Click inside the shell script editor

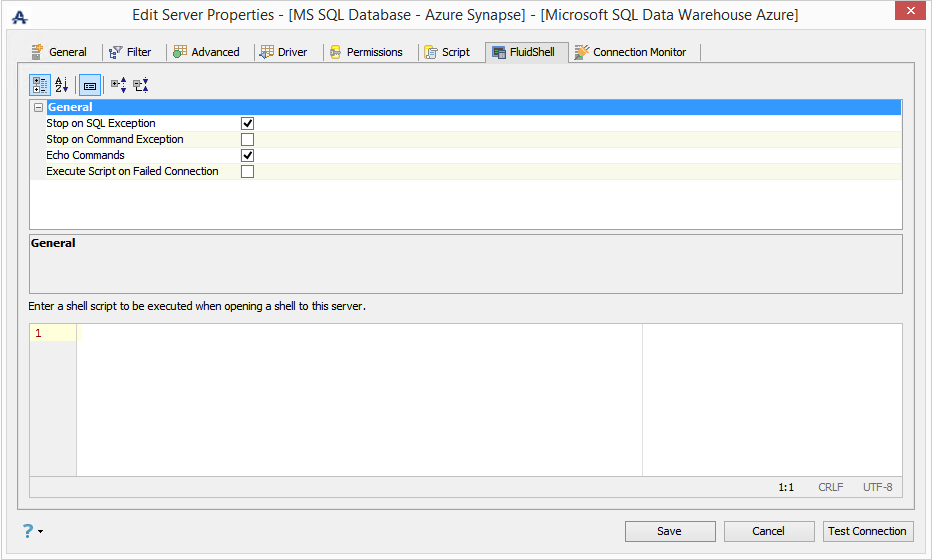click(x=360, y=400)
